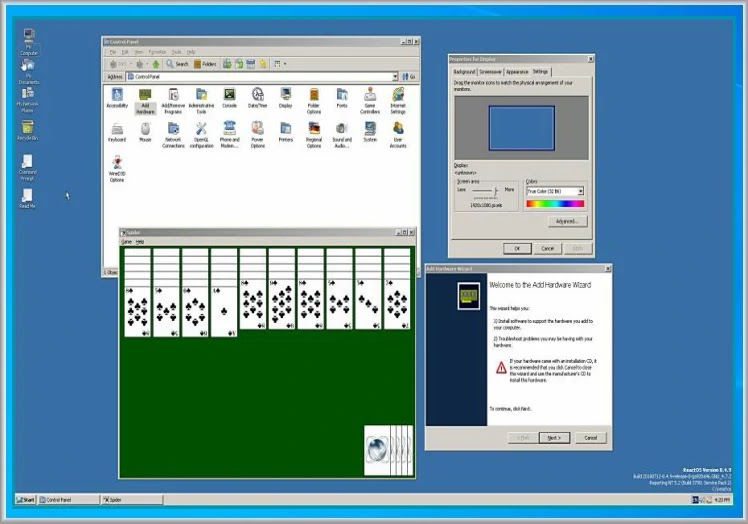This screenshot has height=524, width=748.
Task: Open the Accessibility applet in Control Panel
Action: [x=117, y=98]
